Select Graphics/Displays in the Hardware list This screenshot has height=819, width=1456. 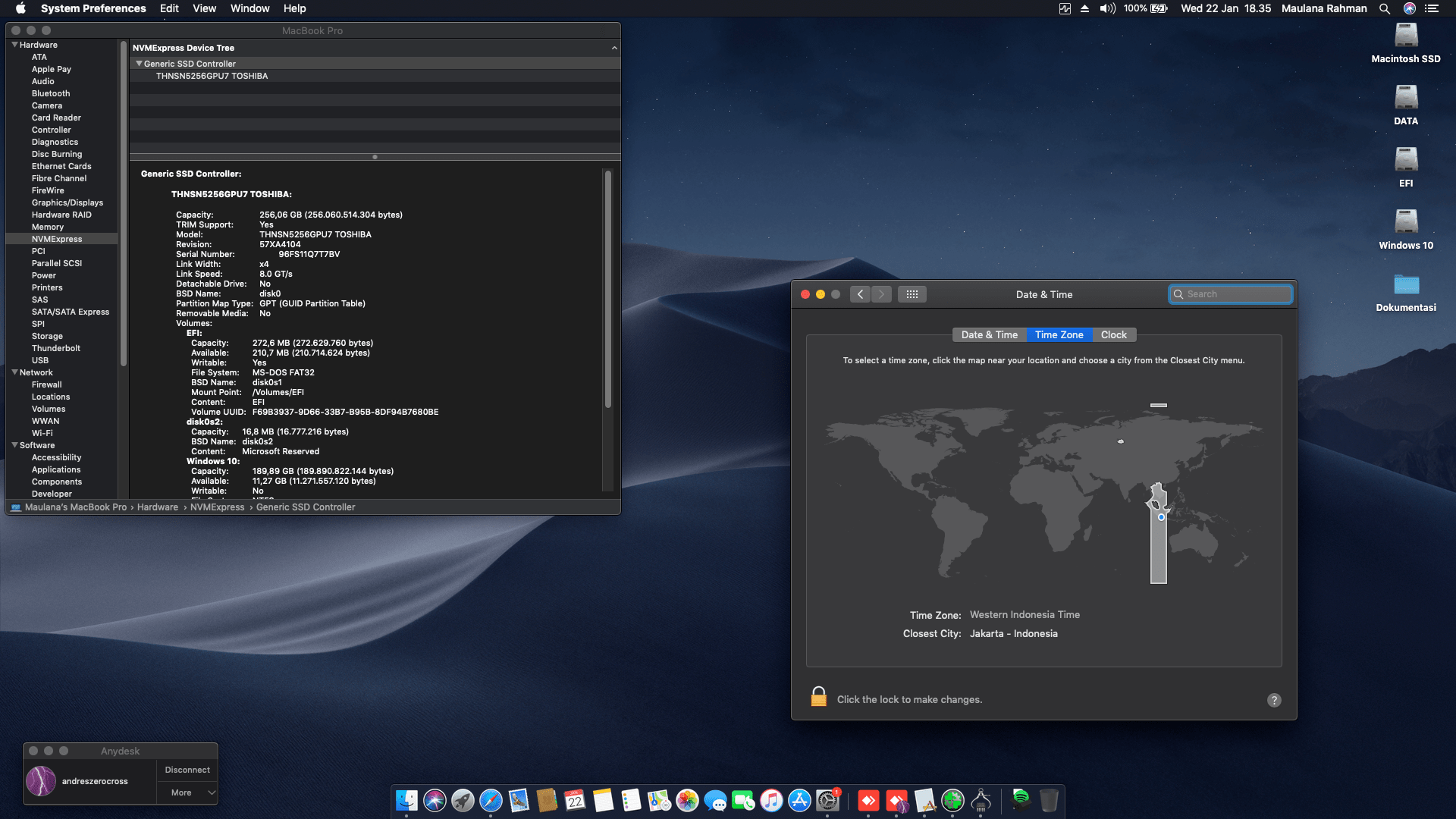[67, 202]
